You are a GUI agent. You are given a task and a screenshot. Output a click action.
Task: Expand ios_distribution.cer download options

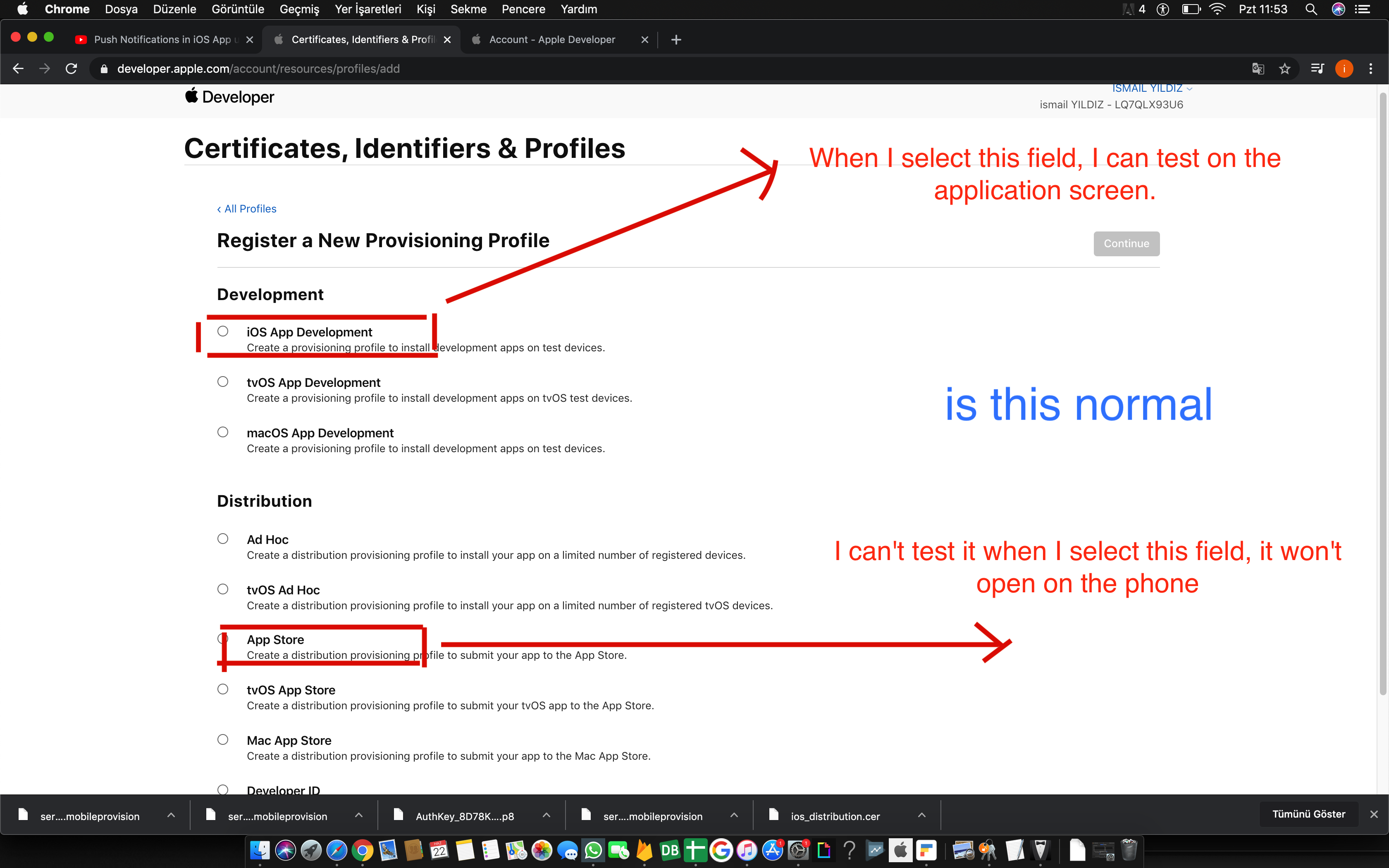point(922,815)
